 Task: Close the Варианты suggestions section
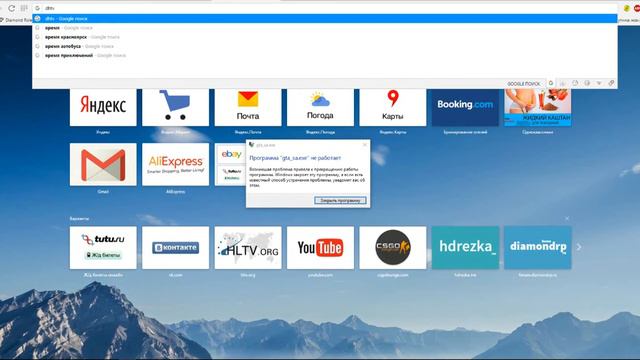(567, 218)
